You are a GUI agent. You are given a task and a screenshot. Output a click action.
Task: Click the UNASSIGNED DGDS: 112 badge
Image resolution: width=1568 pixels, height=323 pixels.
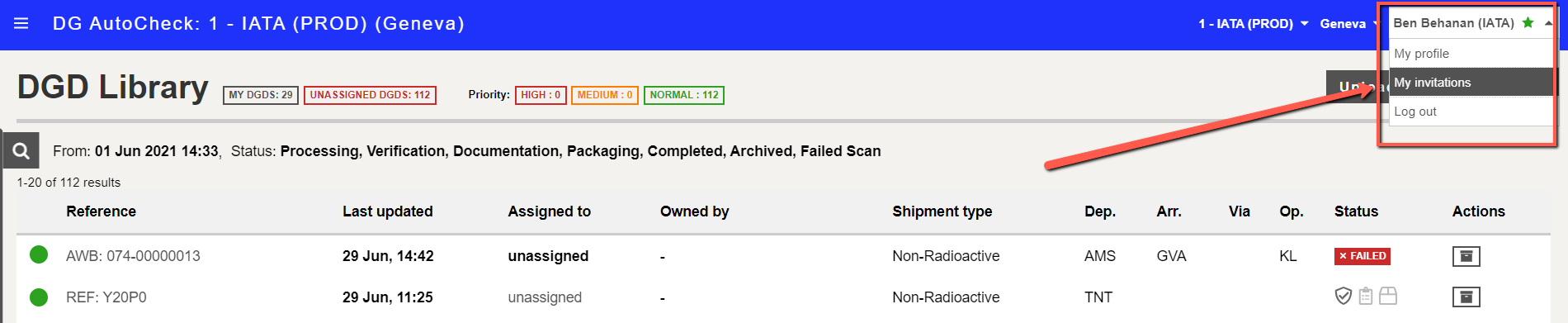370,95
